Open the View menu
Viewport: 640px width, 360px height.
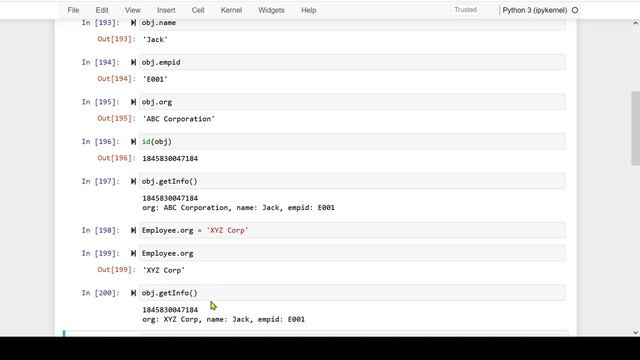(132, 10)
